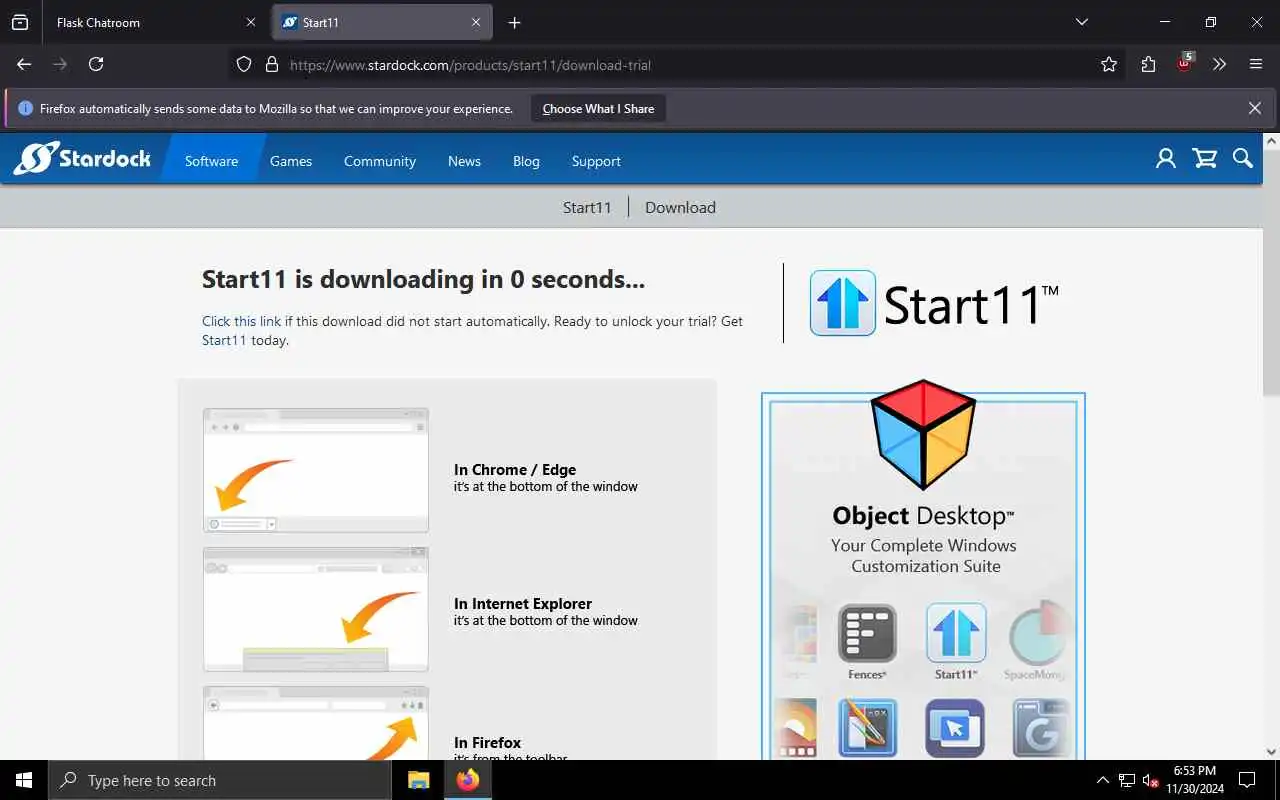Image resolution: width=1280 pixels, height=800 pixels.
Task: Open a new tab with plus button
Action: 514,22
